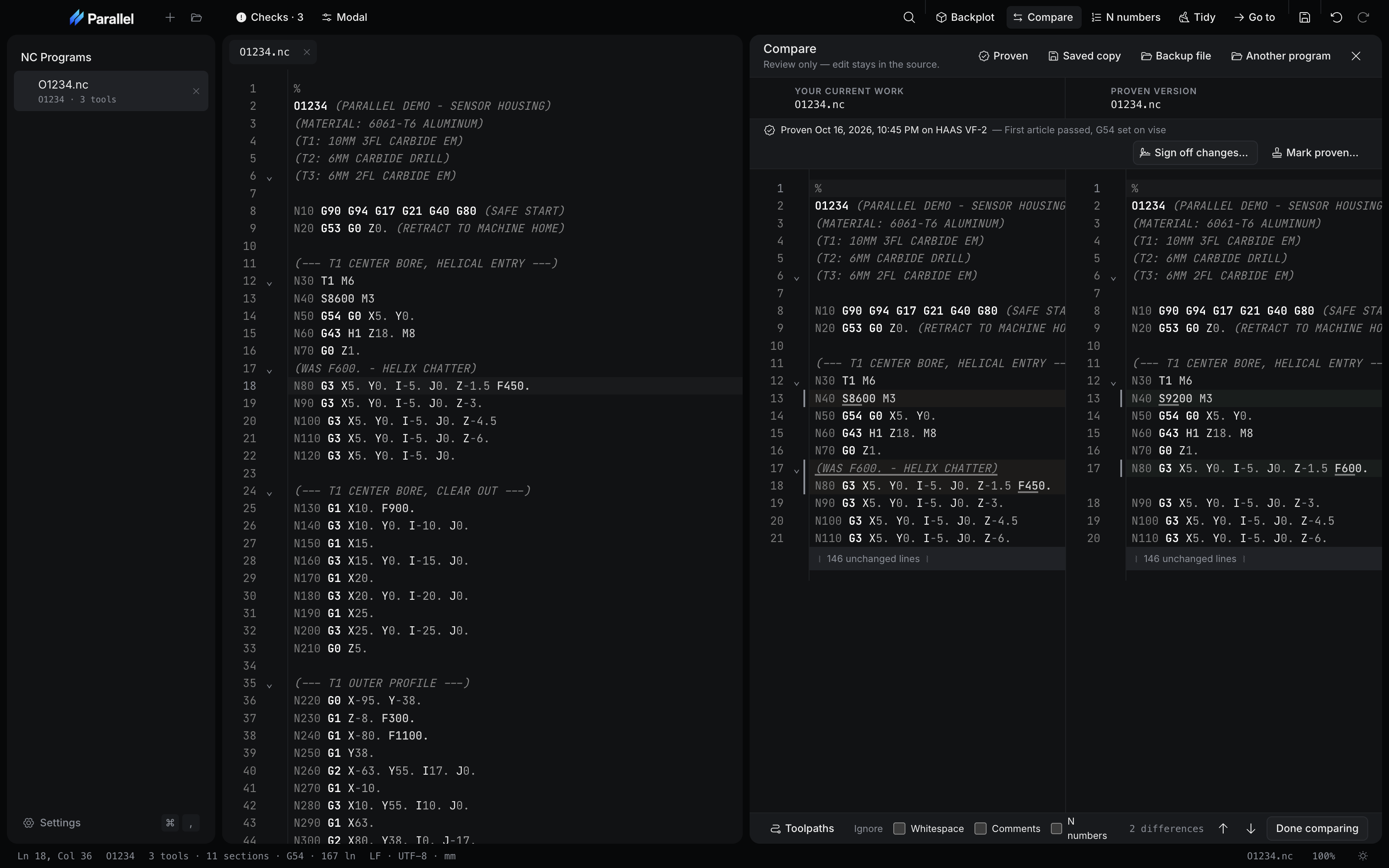This screenshot has width=1389, height=868.
Task: Jump to next difference arrow
Action: click(x=1251, y=829)
